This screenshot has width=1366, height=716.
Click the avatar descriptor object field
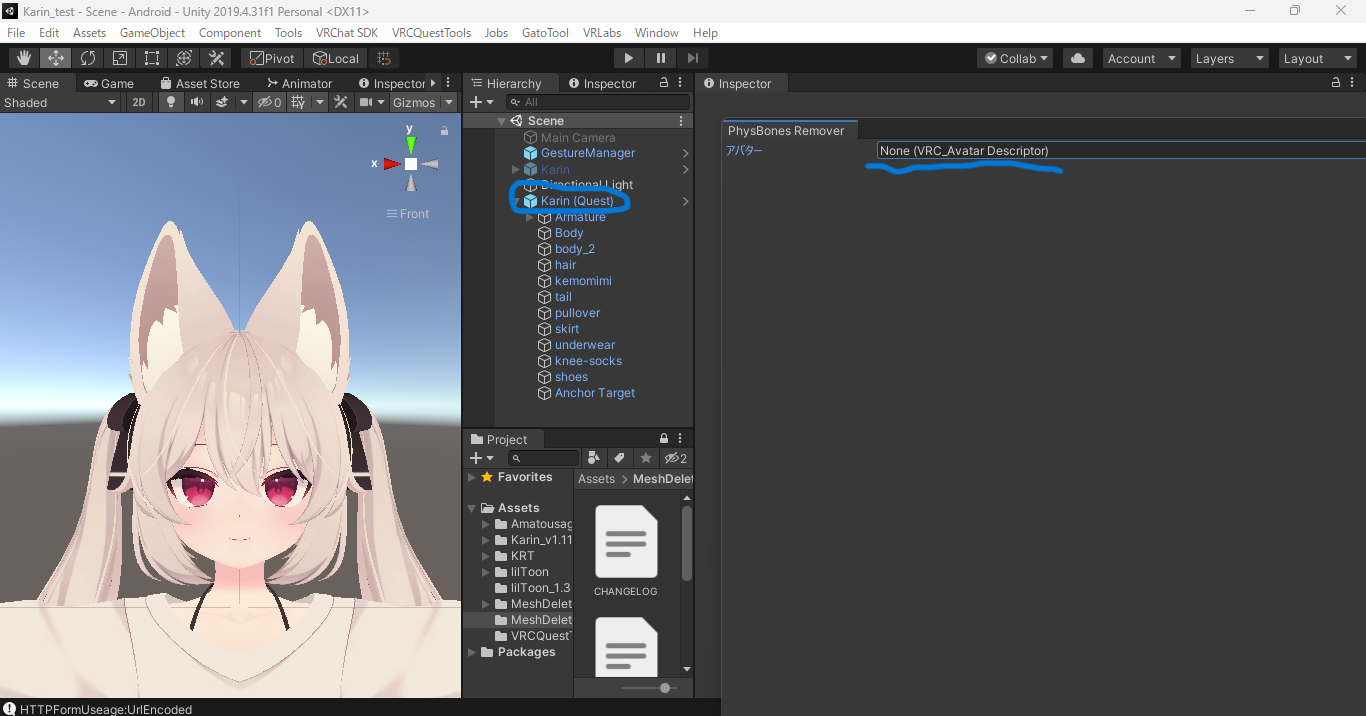[1121, 150]
